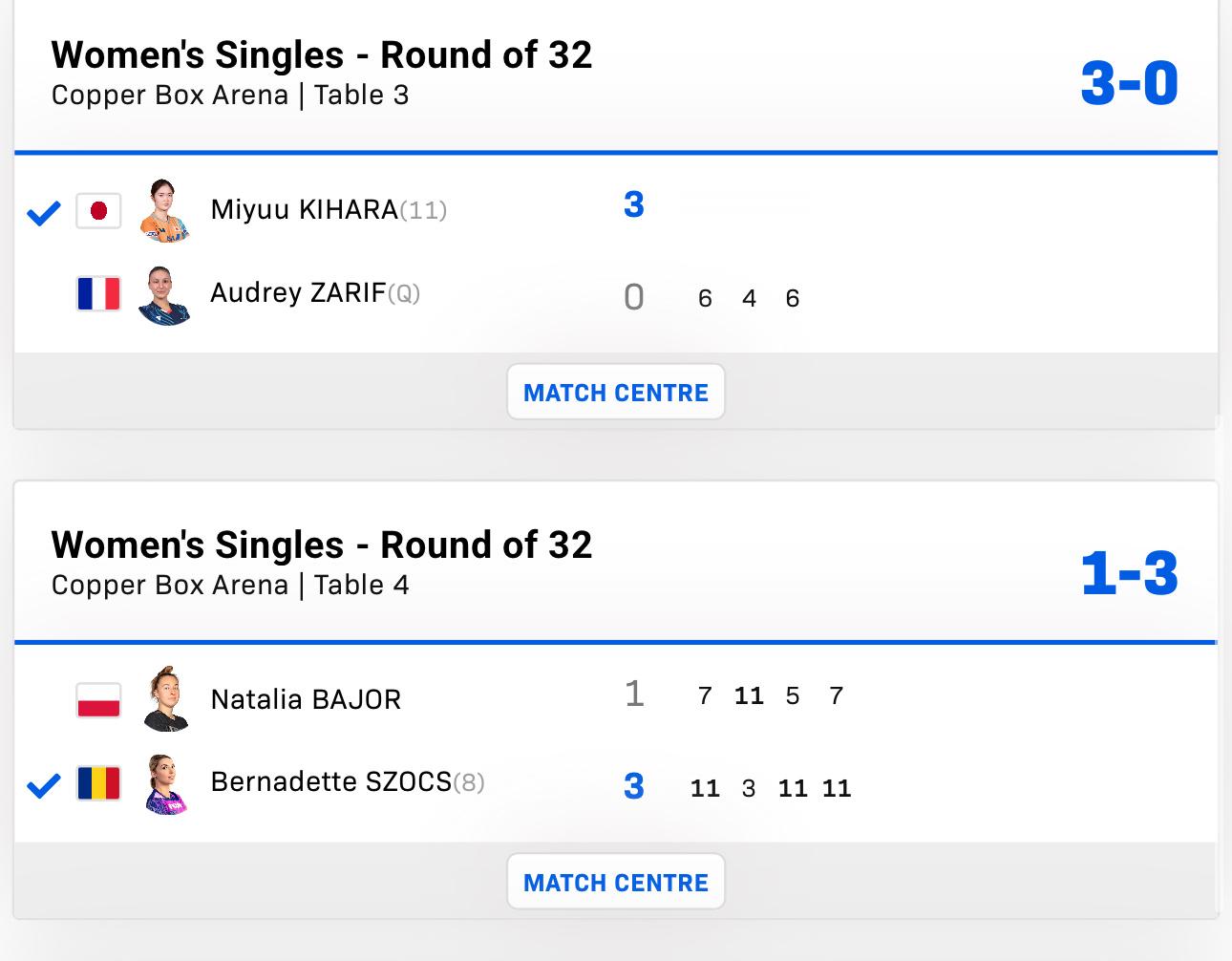Click the Miyuu KIHARA player name

[304, 209]
